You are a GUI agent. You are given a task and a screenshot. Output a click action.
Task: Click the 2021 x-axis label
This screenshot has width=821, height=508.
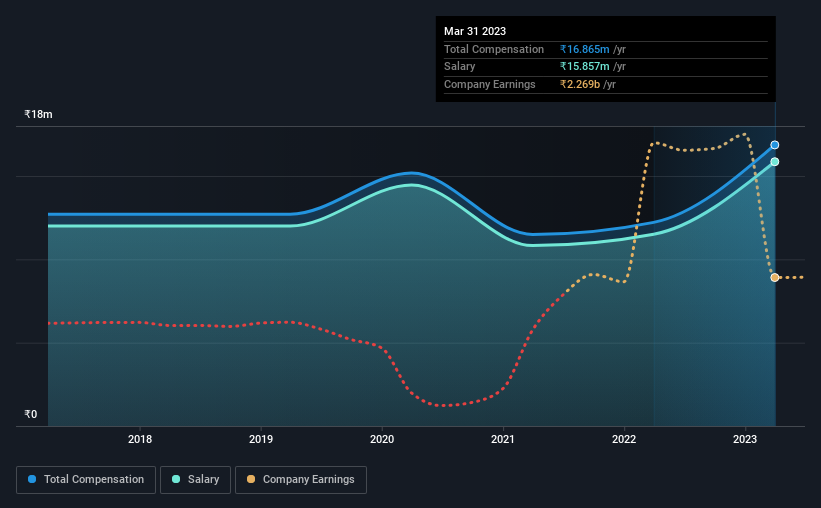point(503,439)
